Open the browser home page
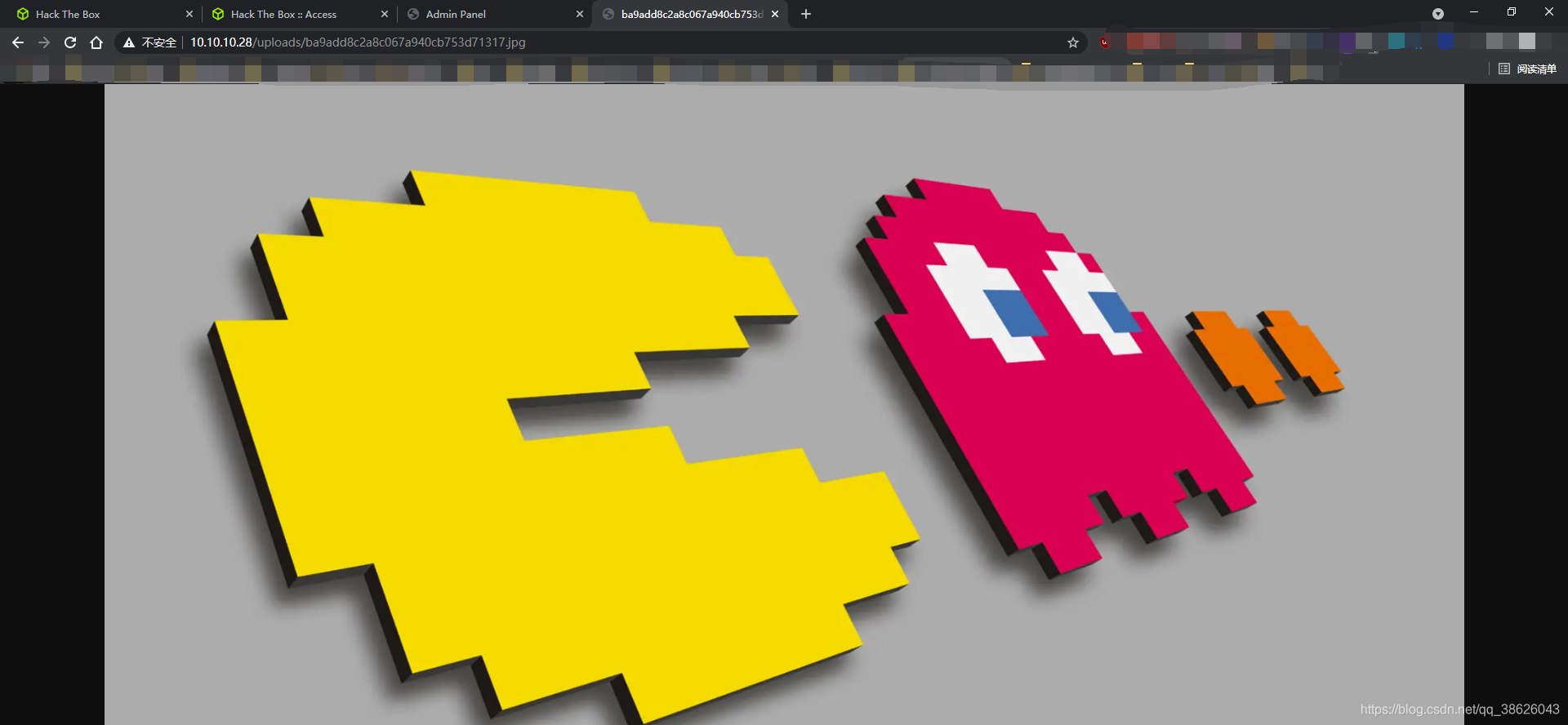Image resolution: width=1568 pixels, height=725 pixels. point(96,42)
